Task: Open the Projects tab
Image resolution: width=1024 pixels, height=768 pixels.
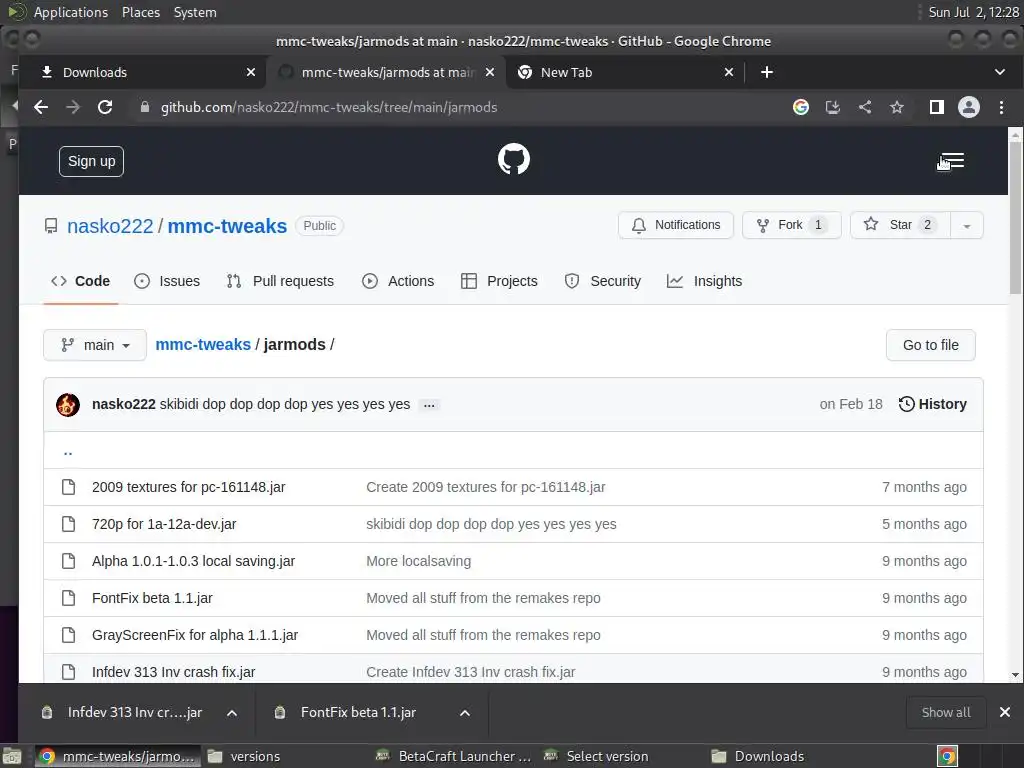Action: [499, 281]
